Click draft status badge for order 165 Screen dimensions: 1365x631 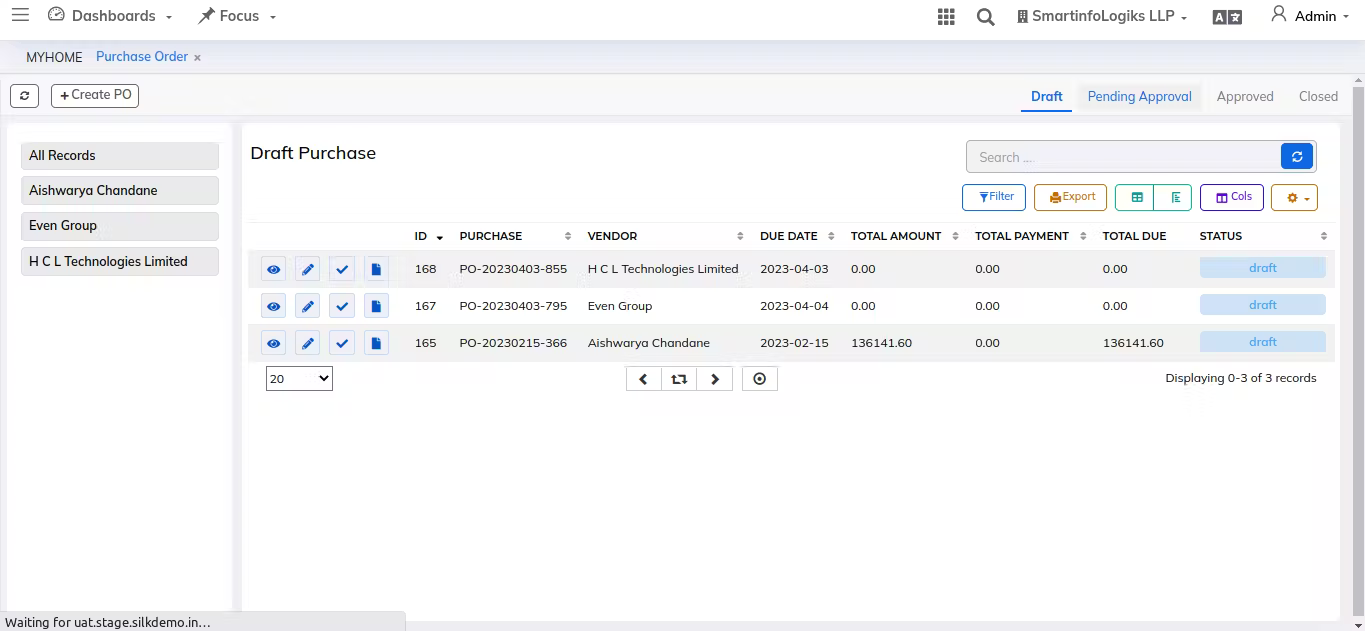1263,342
